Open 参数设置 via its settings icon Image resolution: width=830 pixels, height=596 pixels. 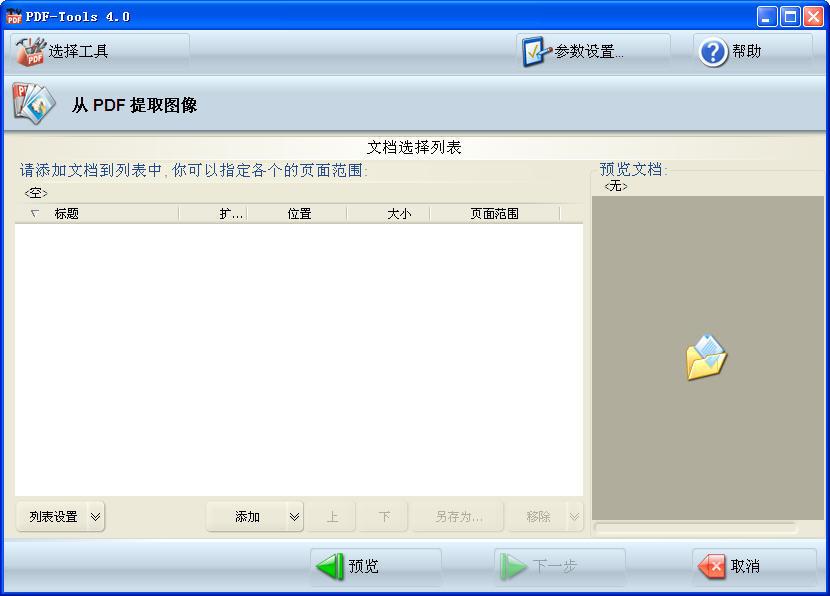(533, 49)
